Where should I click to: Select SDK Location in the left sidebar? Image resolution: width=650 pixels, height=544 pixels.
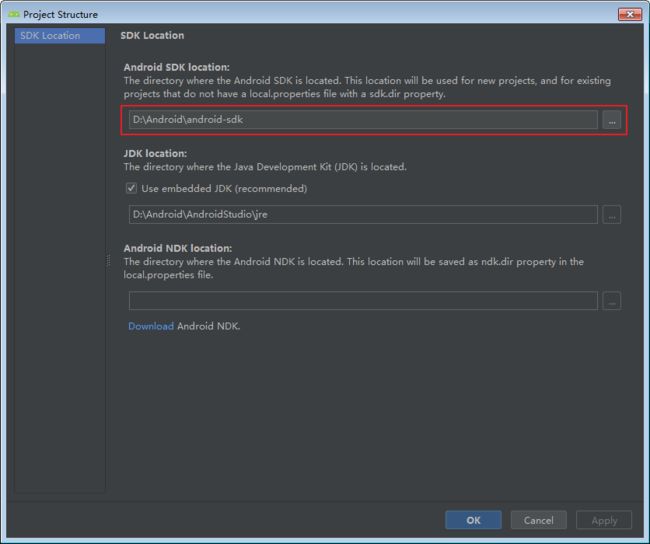click(60, 36)
